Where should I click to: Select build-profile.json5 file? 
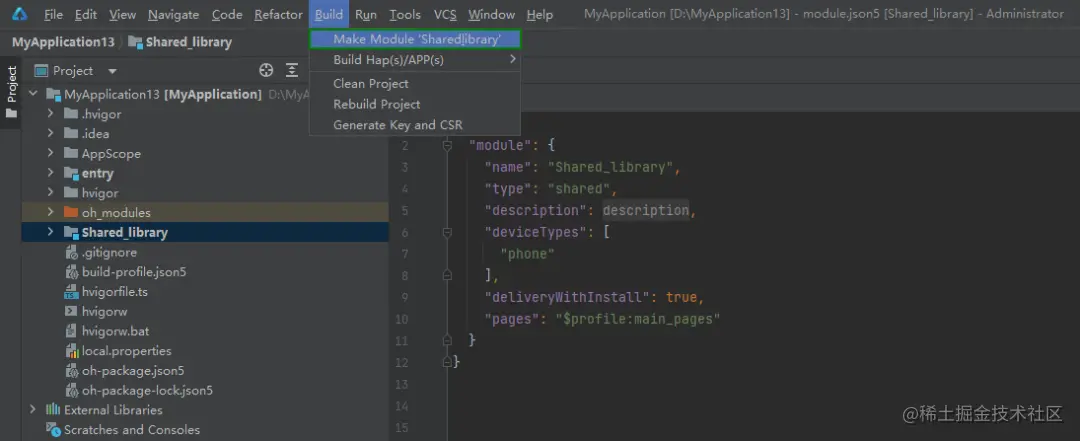(205, 271)
